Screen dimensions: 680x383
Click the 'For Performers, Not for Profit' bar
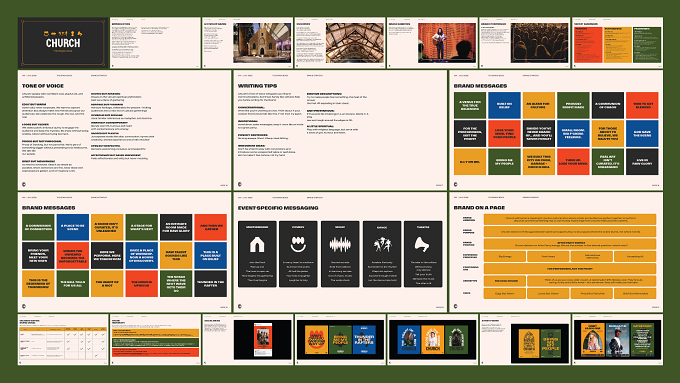(x=569, y=268)
